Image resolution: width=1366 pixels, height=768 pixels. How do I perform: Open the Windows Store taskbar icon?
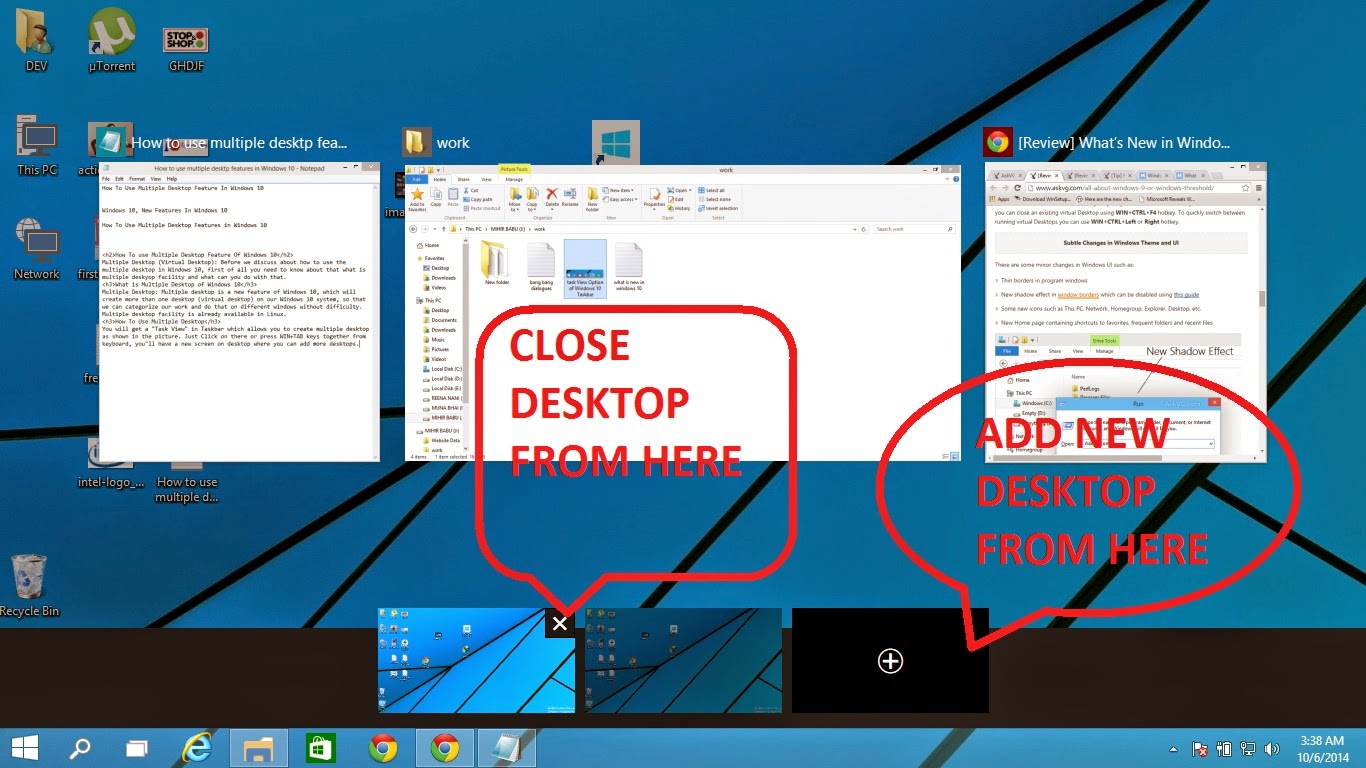(x=319, y=748)
